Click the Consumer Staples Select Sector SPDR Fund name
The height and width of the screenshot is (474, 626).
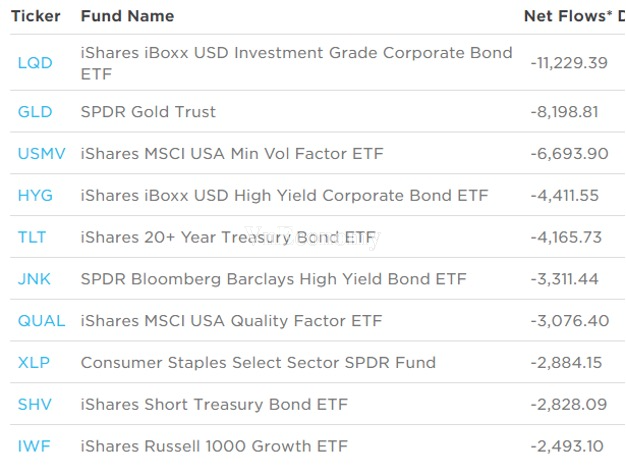point(258,363)
